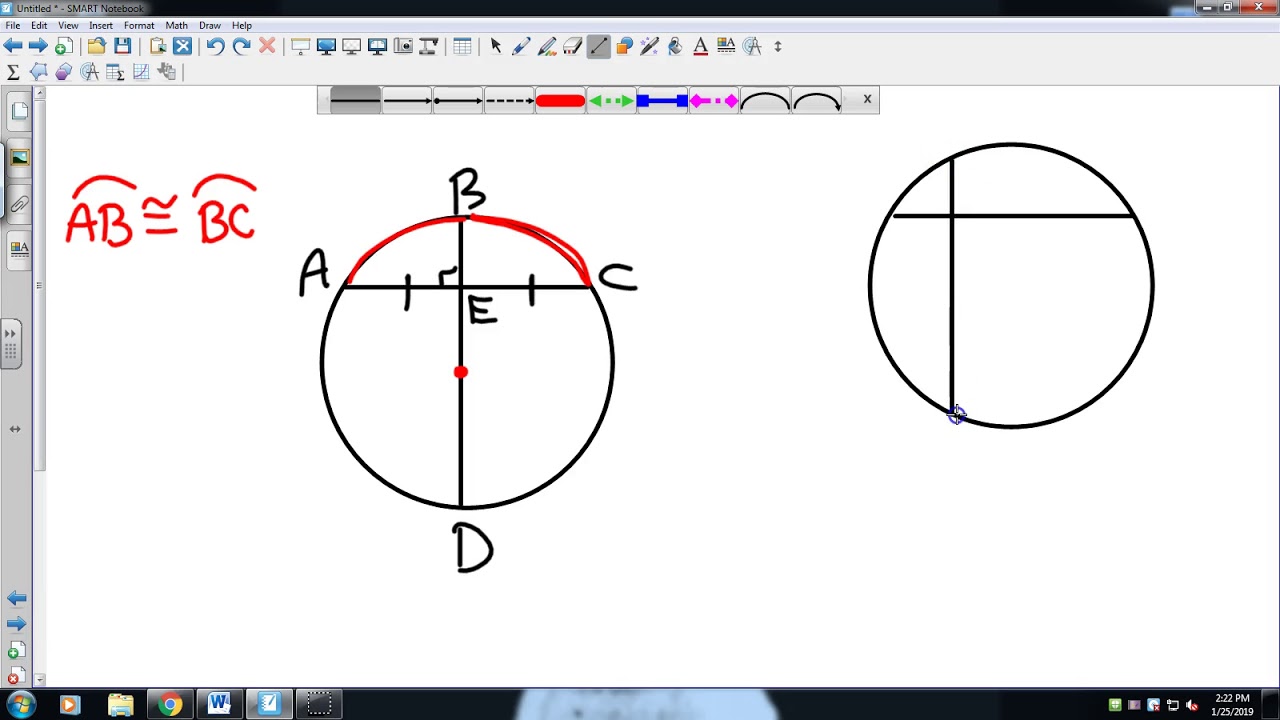The height and width of the screenshot is (720, 1280).
Task: Choose the arc with arrow style
Action: [x=816, y=100]
